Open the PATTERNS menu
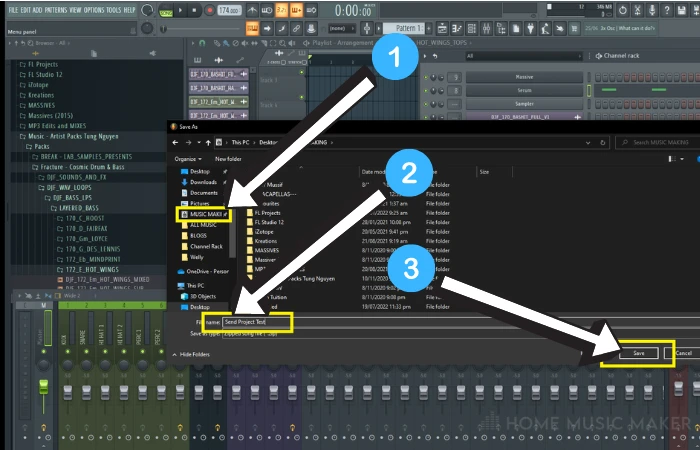This screenshot has width=700, height=450. 56,10
